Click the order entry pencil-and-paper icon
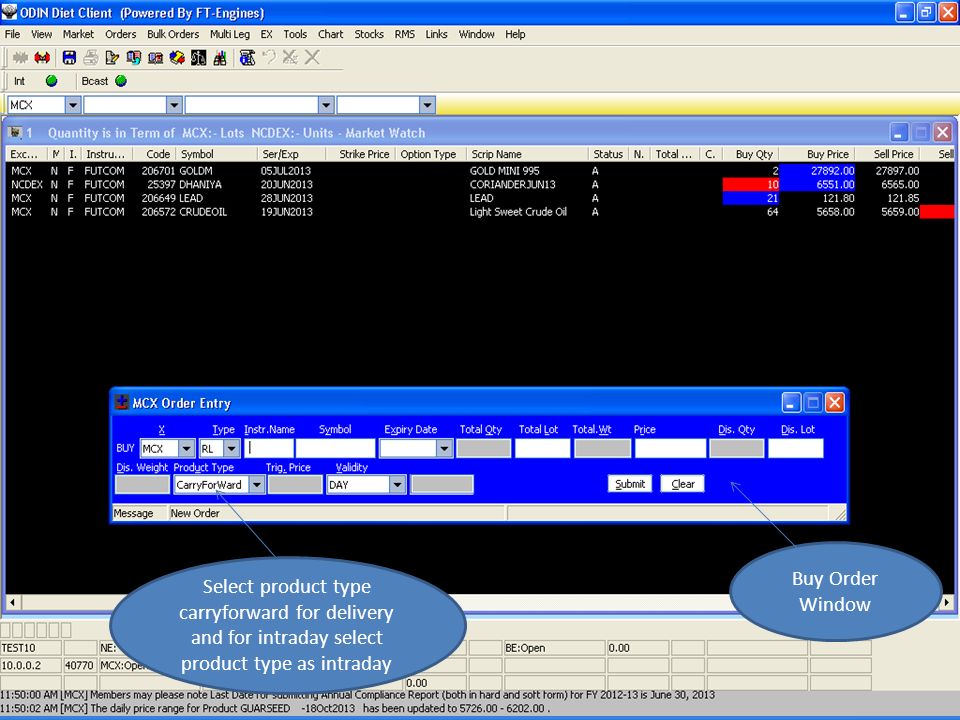 point(112,58)
